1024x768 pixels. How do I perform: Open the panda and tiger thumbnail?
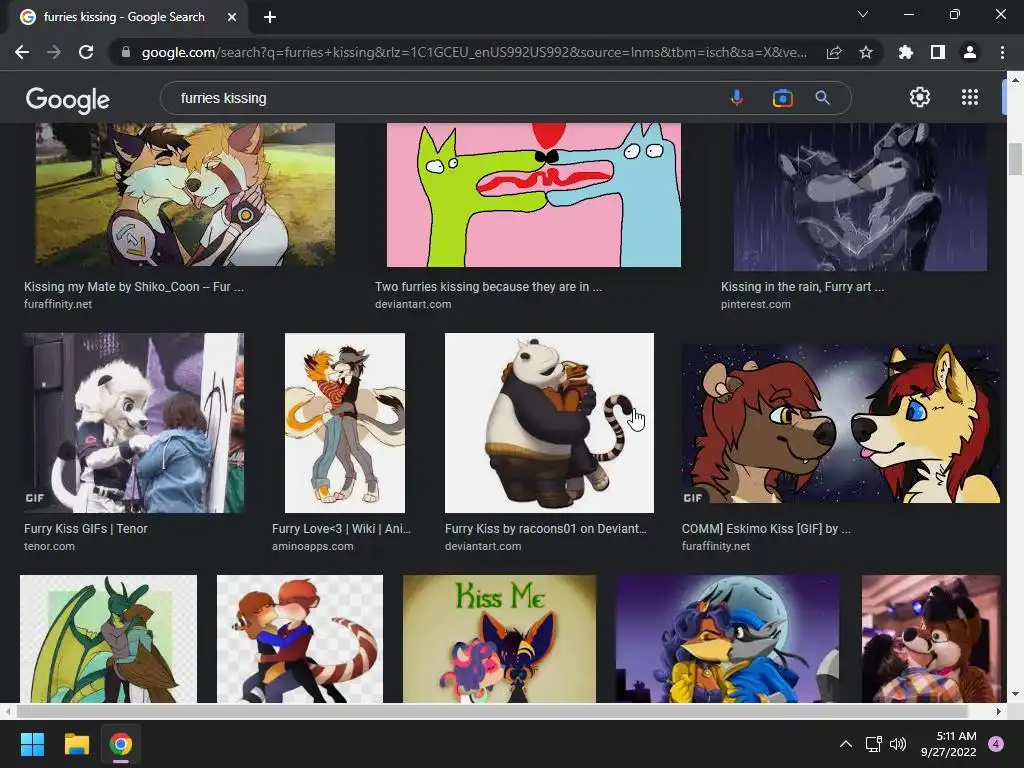click(549, 423)
